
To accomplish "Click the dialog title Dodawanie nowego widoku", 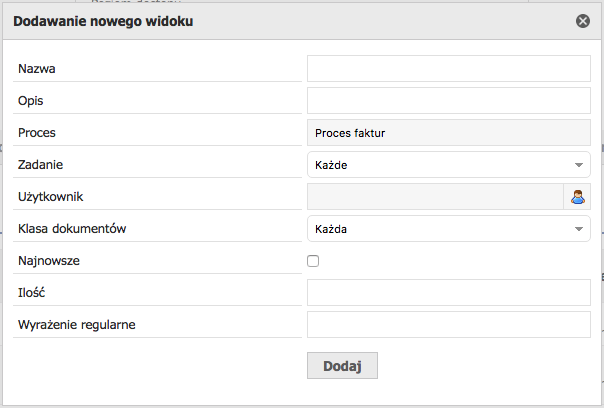I will tap(103, 21).
